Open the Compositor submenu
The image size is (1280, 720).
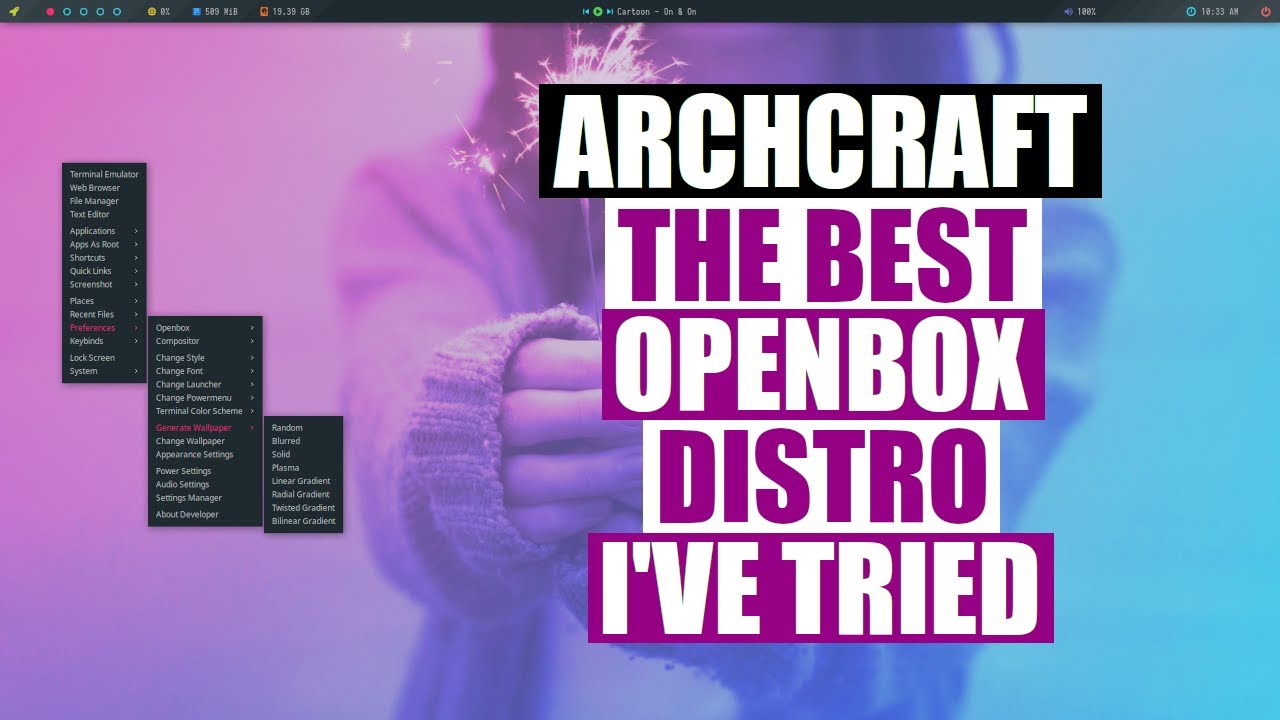pyautogui.click(x=205, y=341)
